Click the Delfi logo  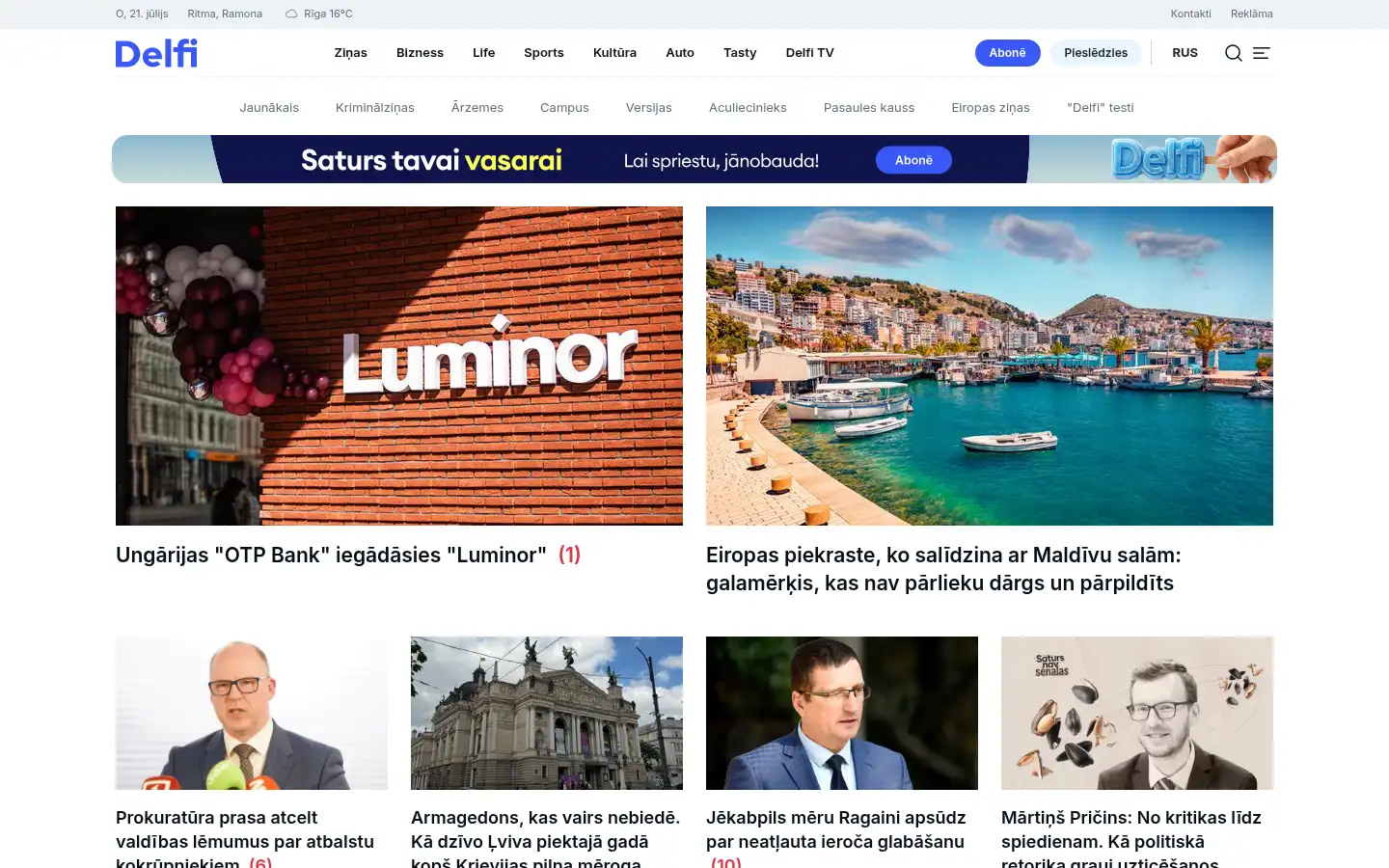(156, 53)
